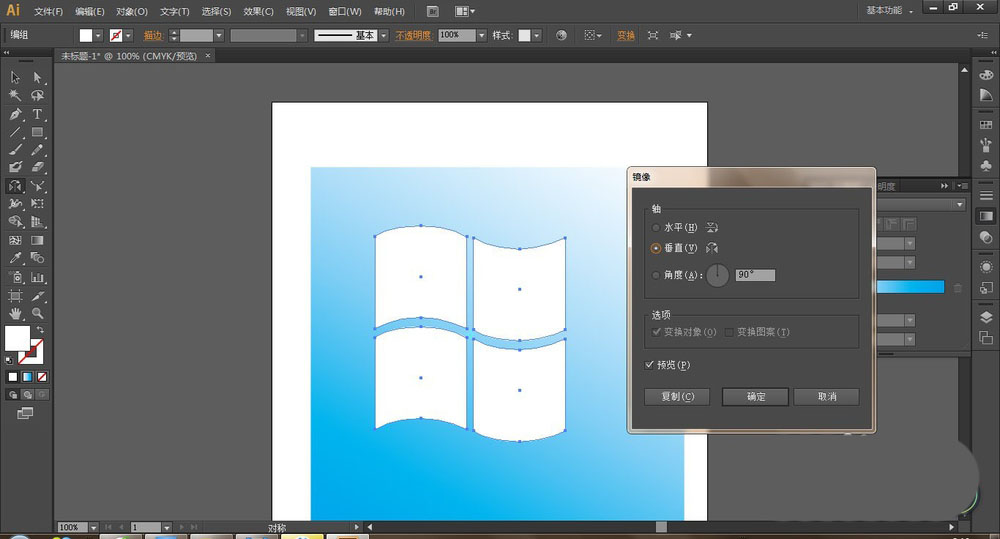Click the 复制(C) button
The height and width of the screenshot is (539, 1000).
[x=677, y=397]
